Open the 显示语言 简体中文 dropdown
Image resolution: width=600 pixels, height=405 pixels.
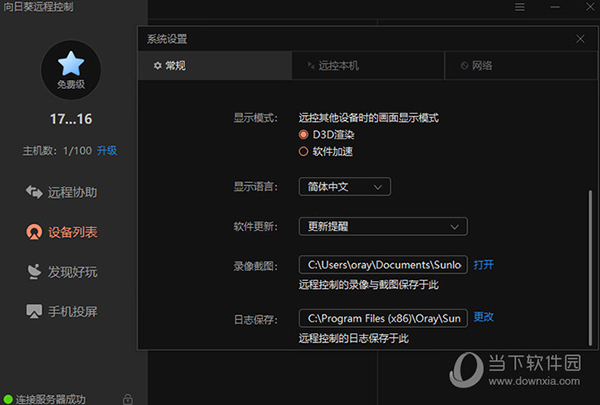[344, 186]
